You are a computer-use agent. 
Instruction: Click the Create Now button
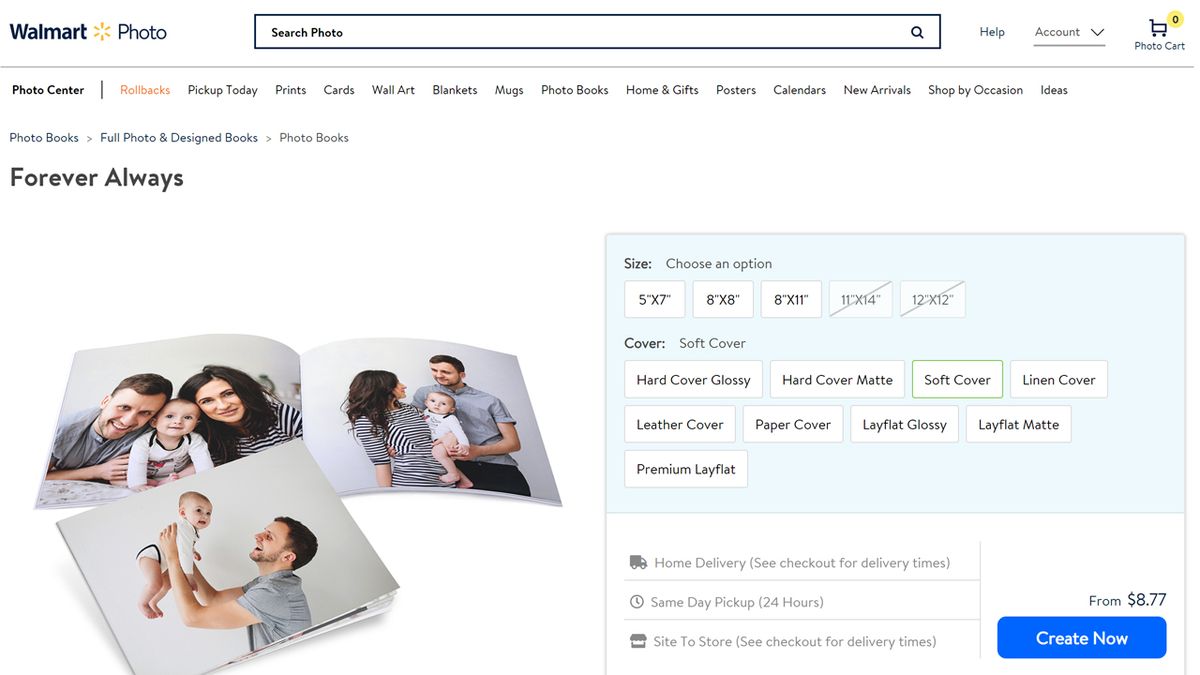(x=1081, y=637)
